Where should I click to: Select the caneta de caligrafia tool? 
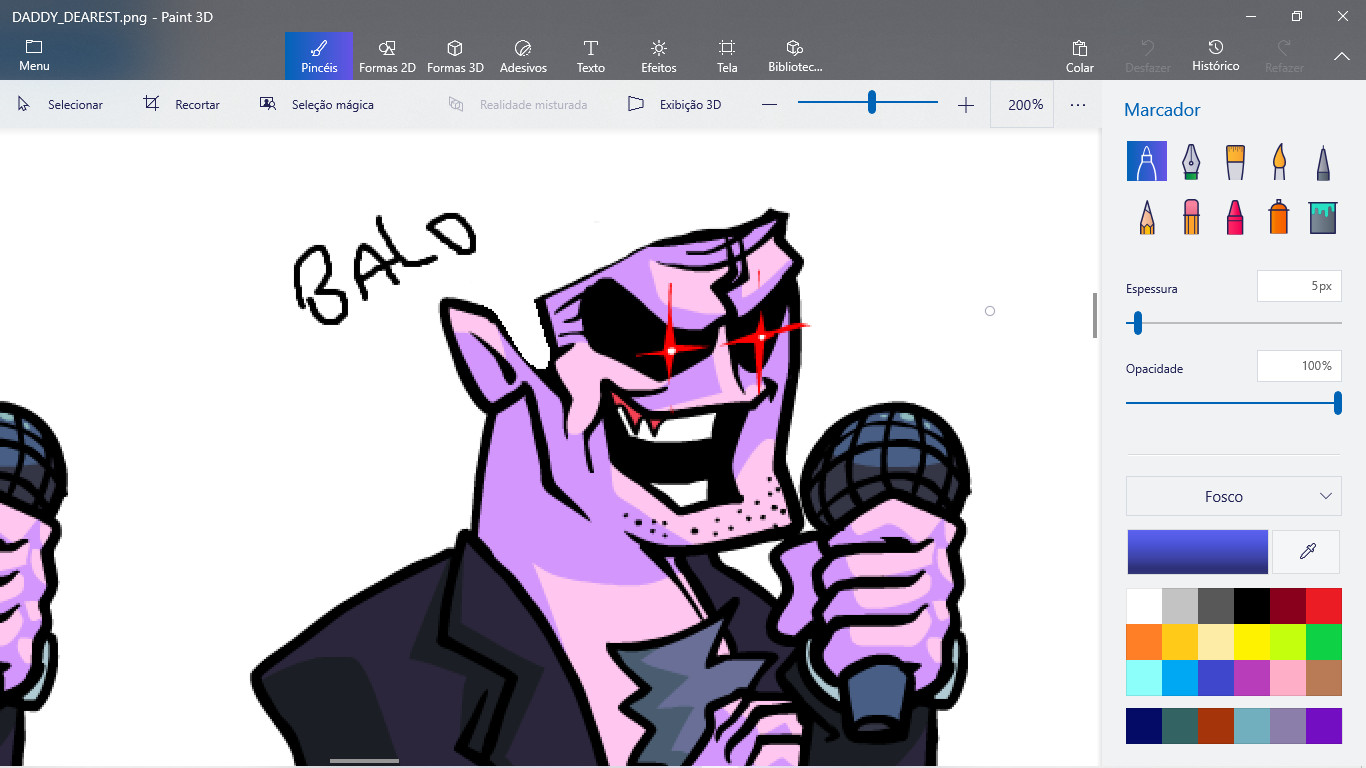tap(1190, 161)
